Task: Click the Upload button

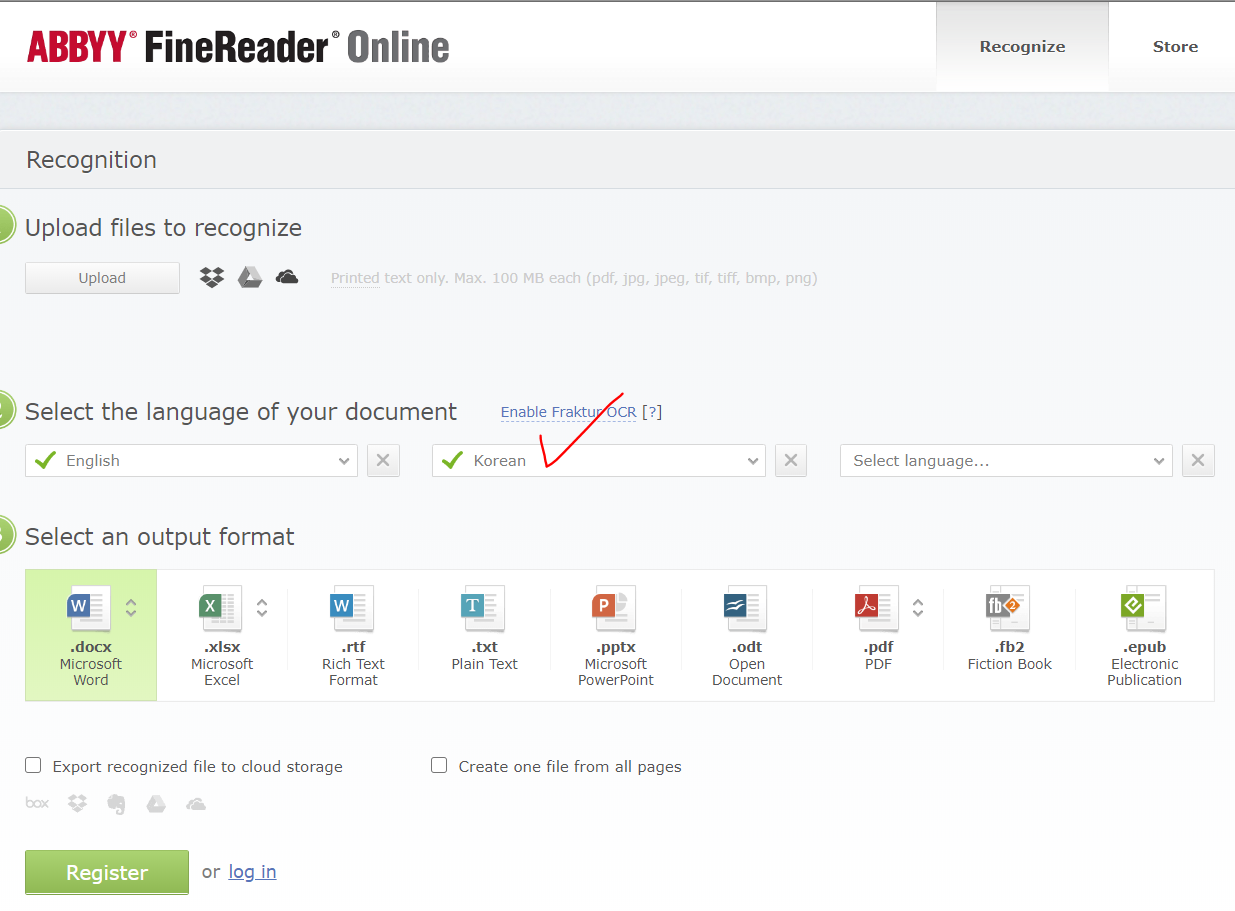Action: pyautogui.click(x=102, y=278)
